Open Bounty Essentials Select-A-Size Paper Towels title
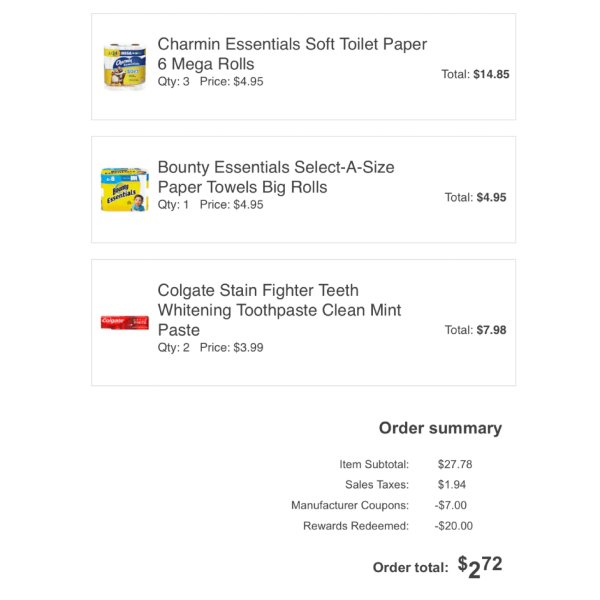Viewport: 600px width, 600px height. click(x=276, y=177)
